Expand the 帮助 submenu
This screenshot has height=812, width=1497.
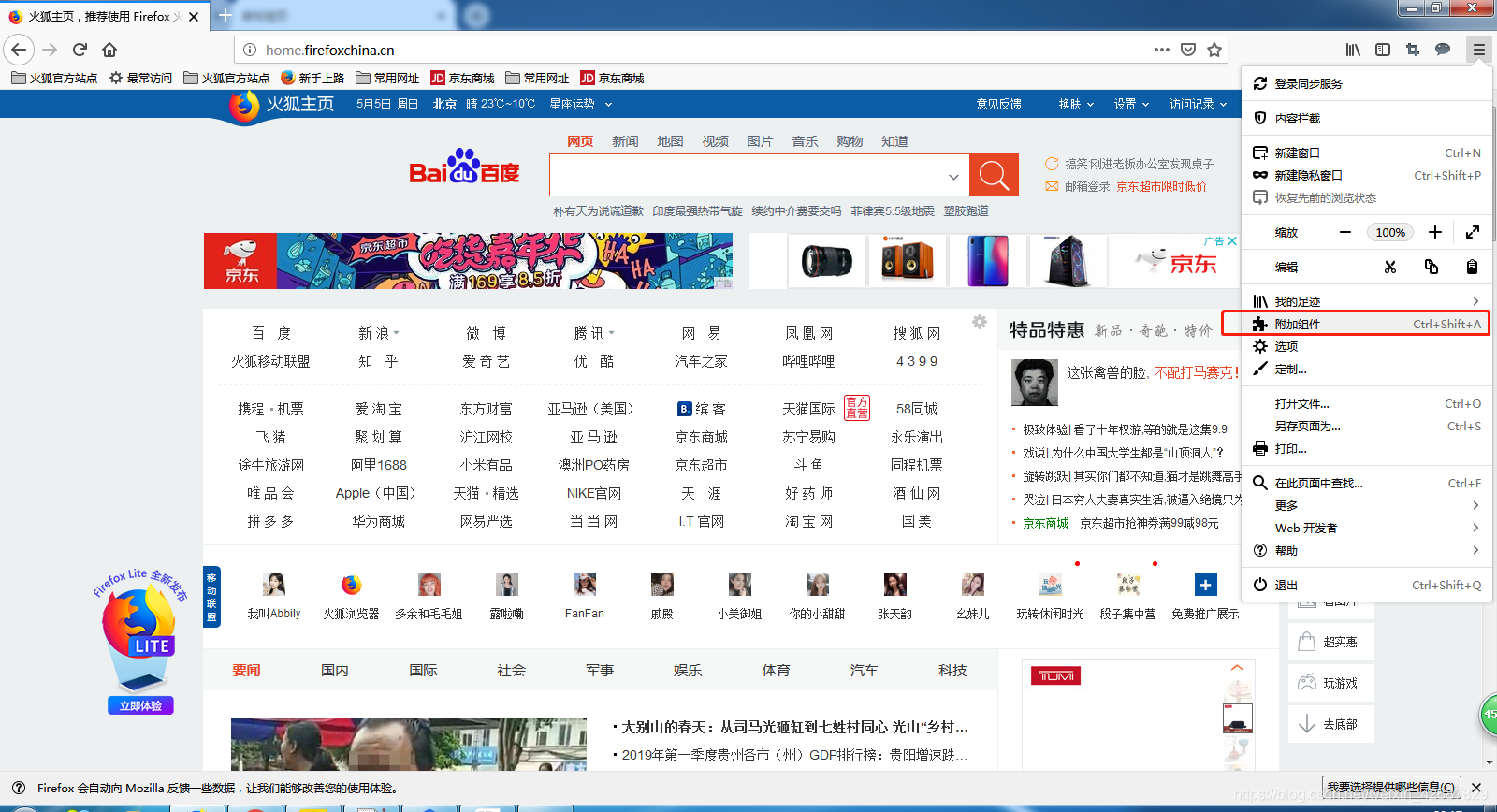[x=1367, y=550]
